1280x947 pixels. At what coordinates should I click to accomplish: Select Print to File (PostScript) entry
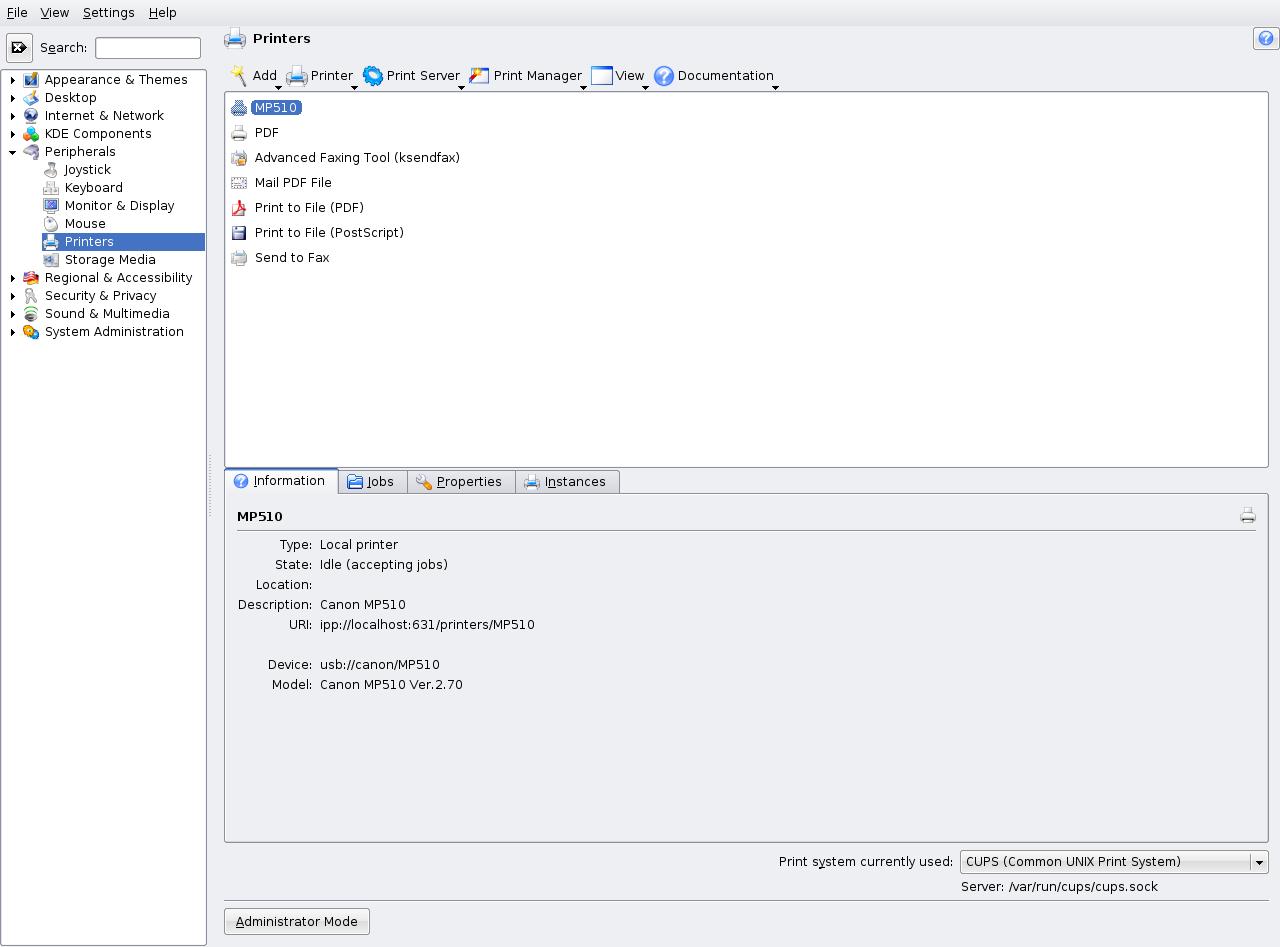point(329,232)
